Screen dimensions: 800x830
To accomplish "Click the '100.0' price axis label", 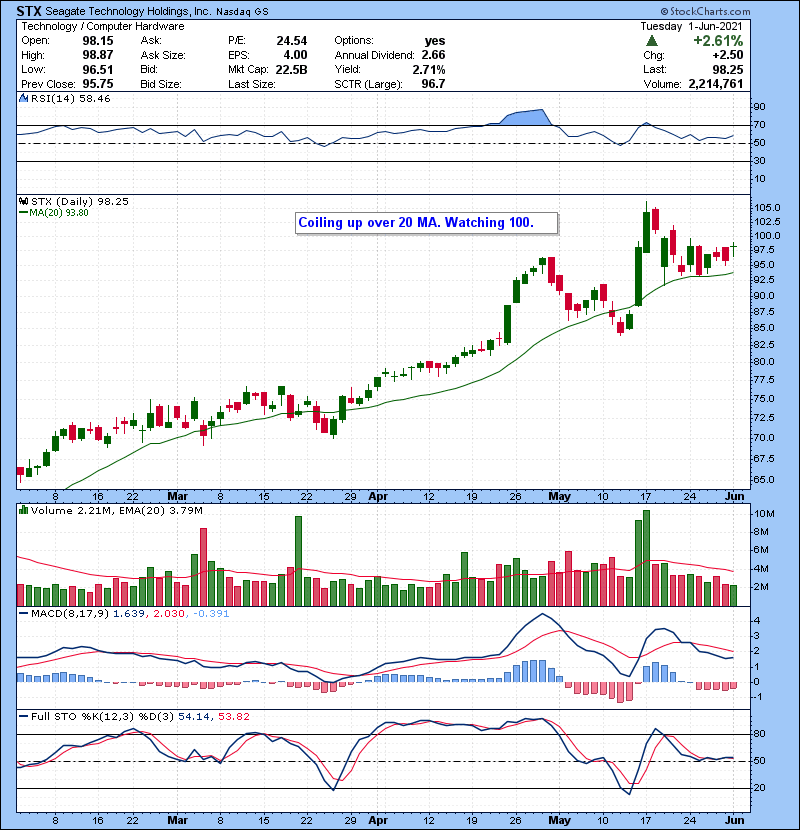I will pyautogui.click(x=767, y=236).
